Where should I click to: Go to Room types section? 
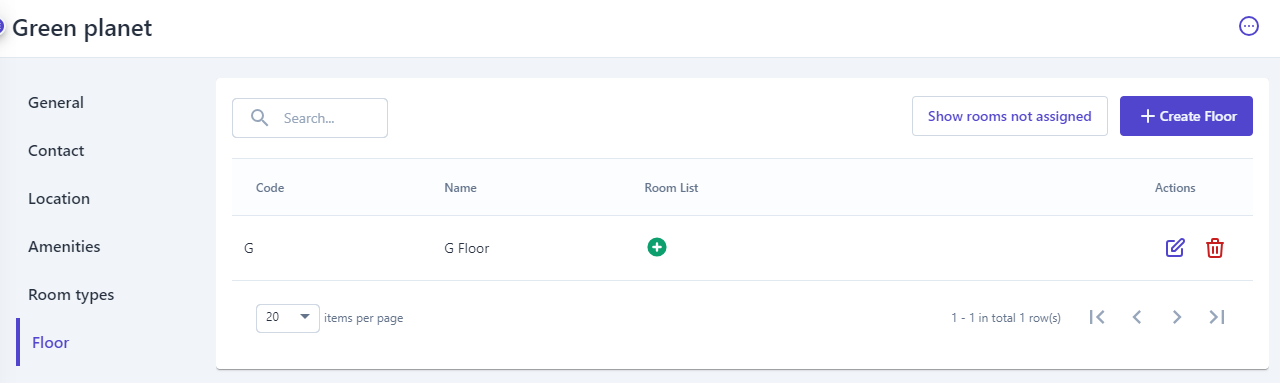[71, 295]
